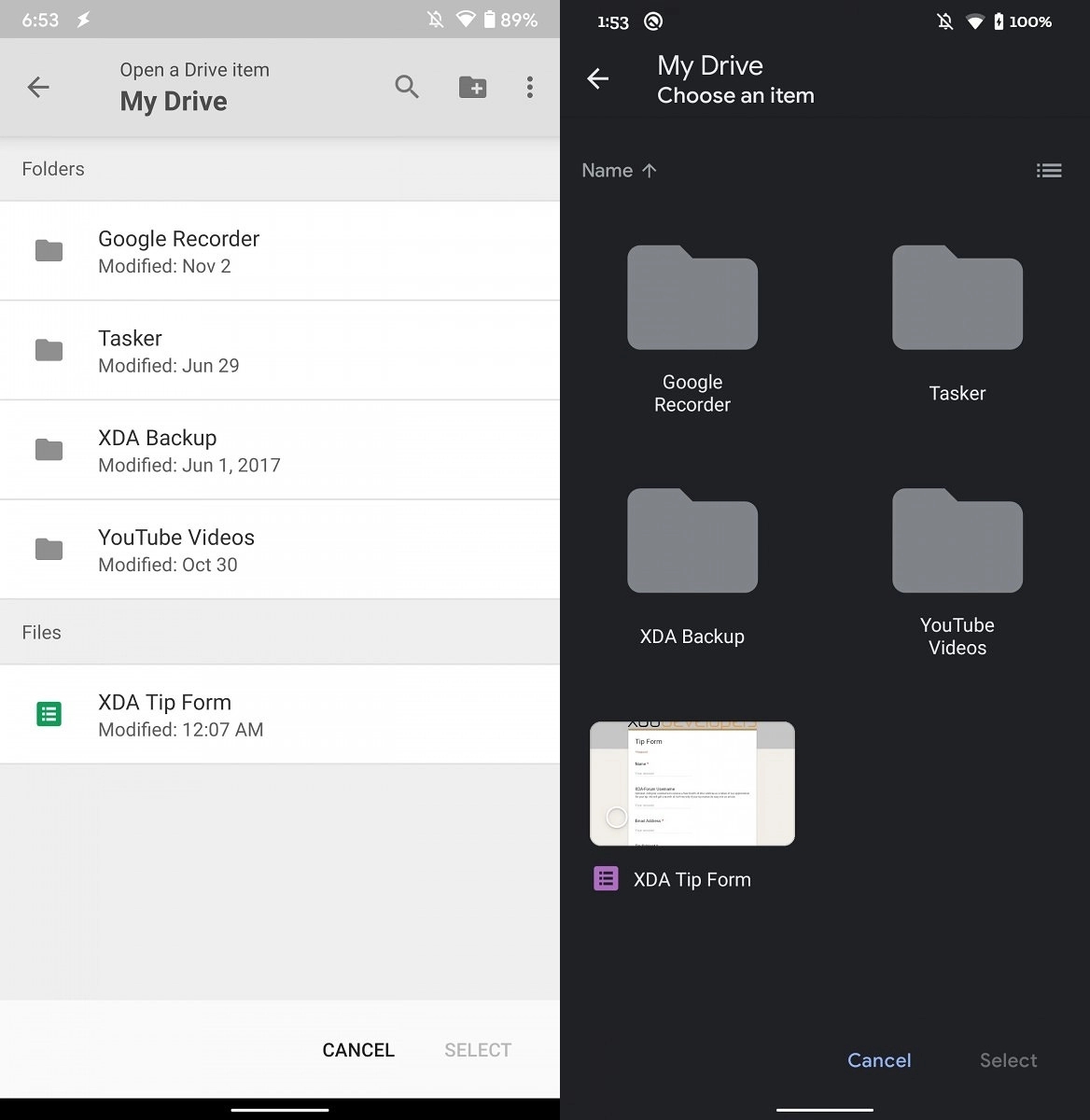Tap the green Sheets icon for XDA Tip Form
Screen dimensions: 1090x1120
coord(49,714)
